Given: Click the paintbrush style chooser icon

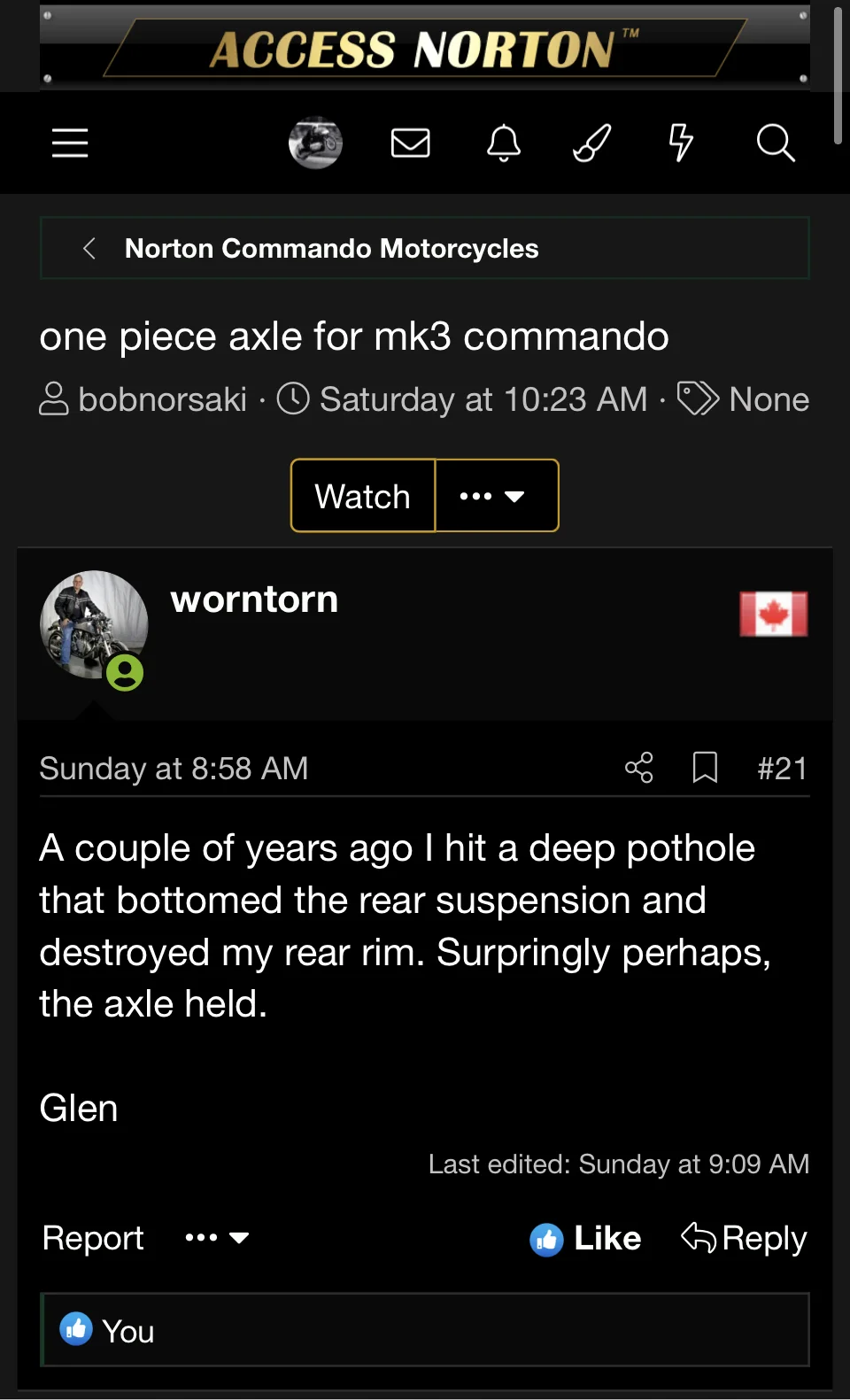Looking at the screenshot, I should 592,143.
